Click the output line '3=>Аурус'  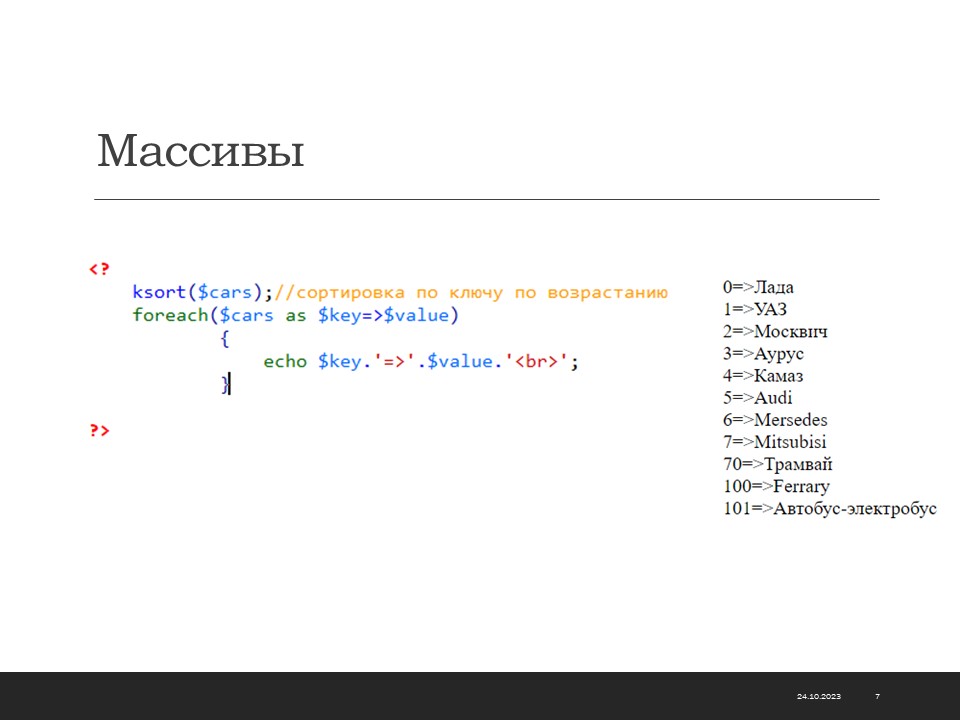(763, 353)
